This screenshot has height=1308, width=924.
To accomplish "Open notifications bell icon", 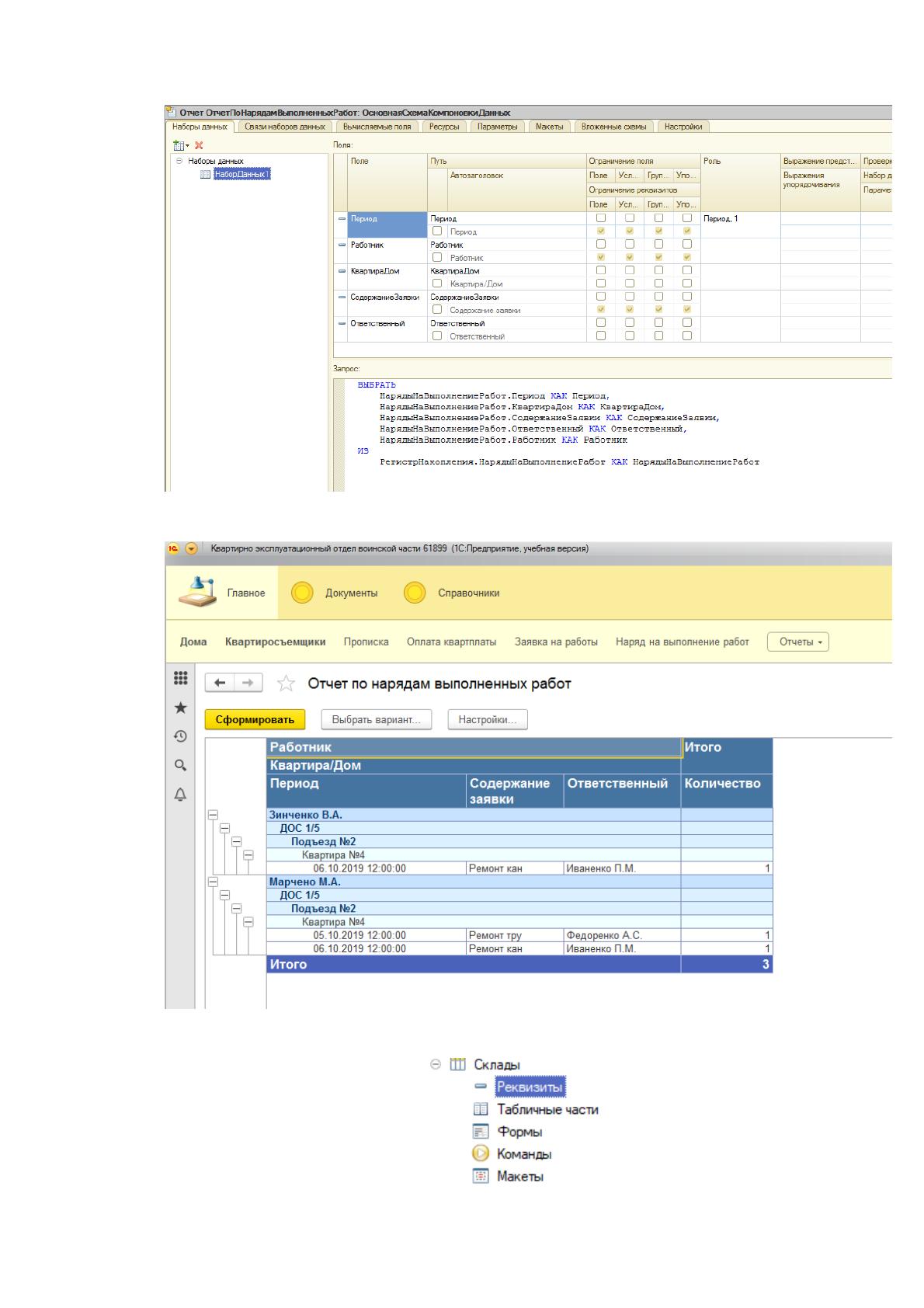I will pyautogui.click(x=180, y=794).
